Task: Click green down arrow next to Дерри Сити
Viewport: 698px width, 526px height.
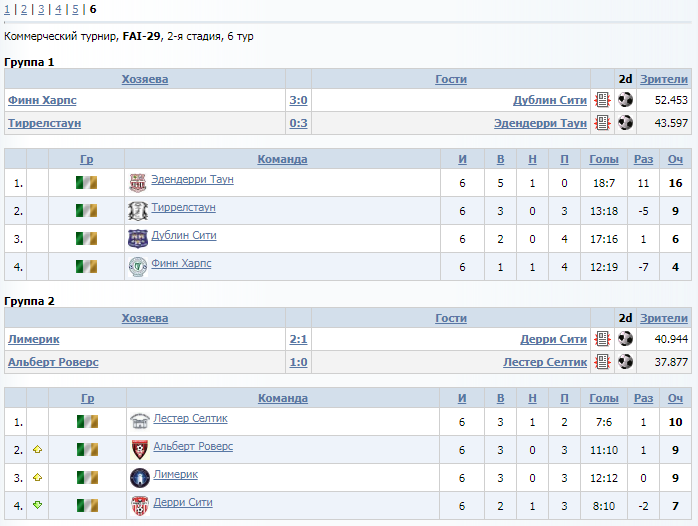Action: 37,505
